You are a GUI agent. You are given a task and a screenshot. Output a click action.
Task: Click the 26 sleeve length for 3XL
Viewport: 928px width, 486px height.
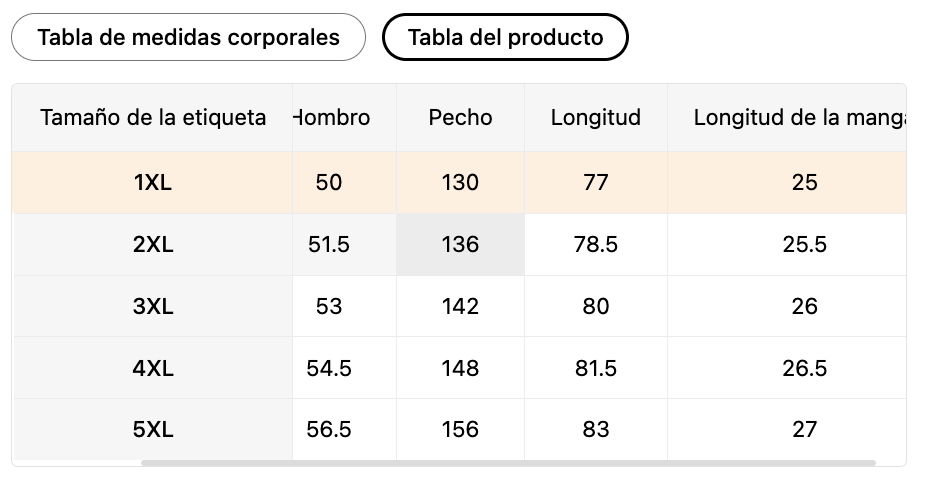tap(804, 306)
